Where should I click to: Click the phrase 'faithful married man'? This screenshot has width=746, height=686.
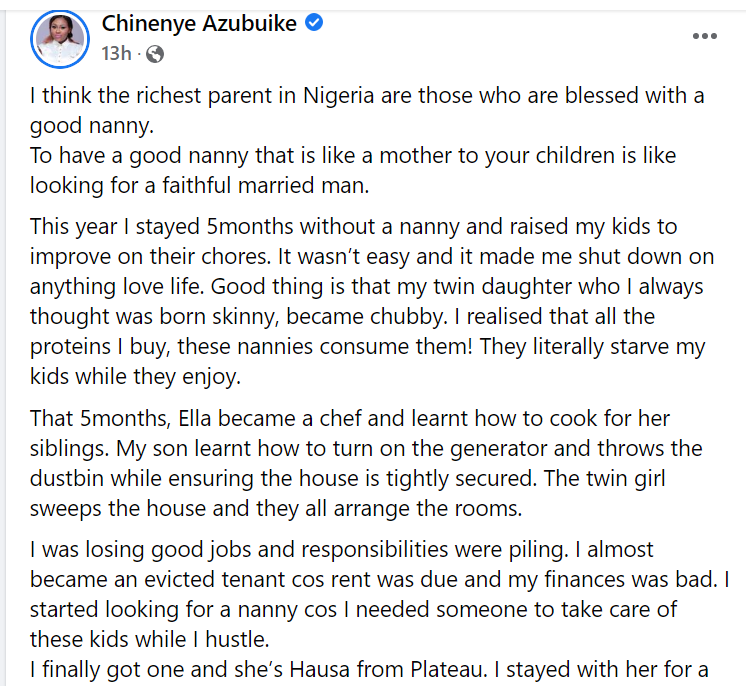(x=265, y=186)
